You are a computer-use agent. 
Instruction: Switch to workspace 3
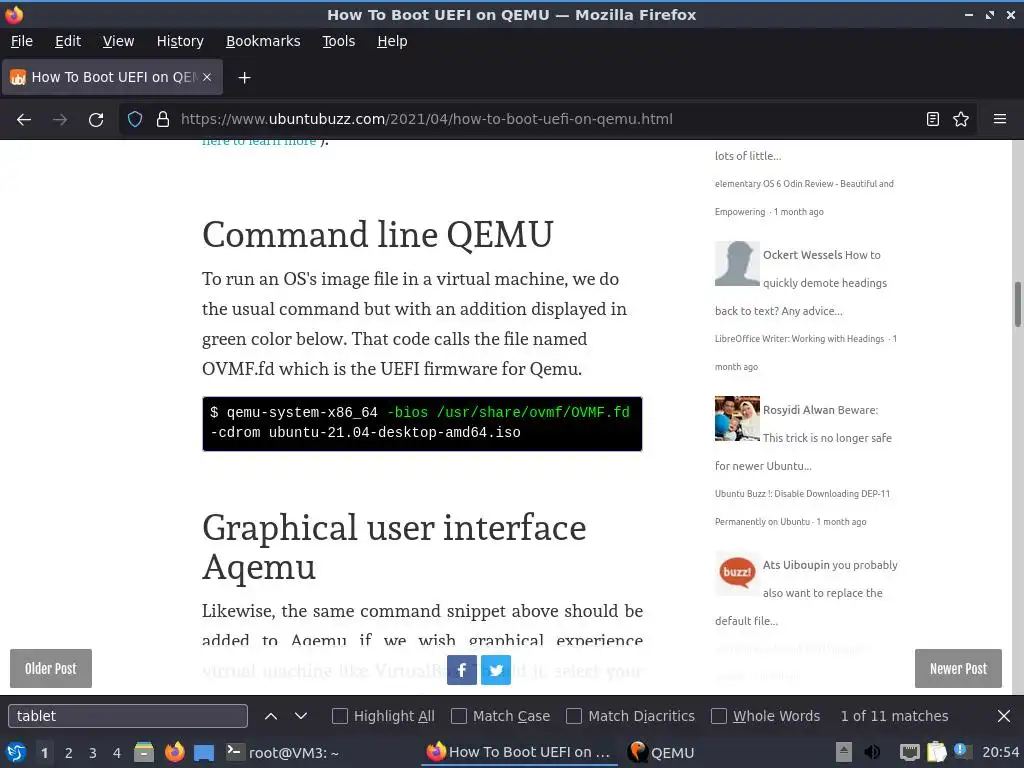[x=93, y=752]
